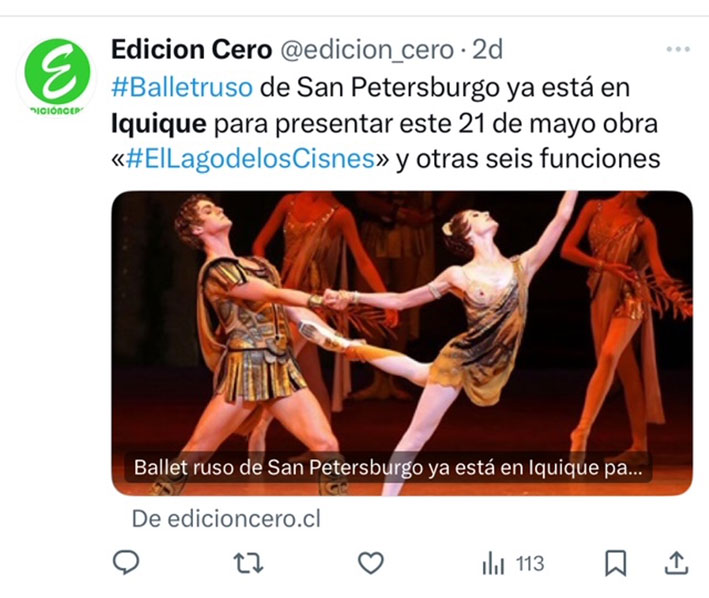Viewport: 709px width, 598px height.
Task: Bookmark this tweet
Action: (616, 563)
